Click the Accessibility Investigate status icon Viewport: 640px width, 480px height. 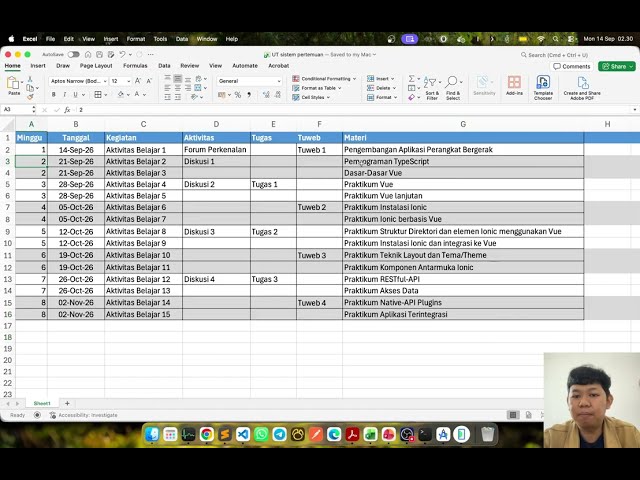[x=53, y=415]
